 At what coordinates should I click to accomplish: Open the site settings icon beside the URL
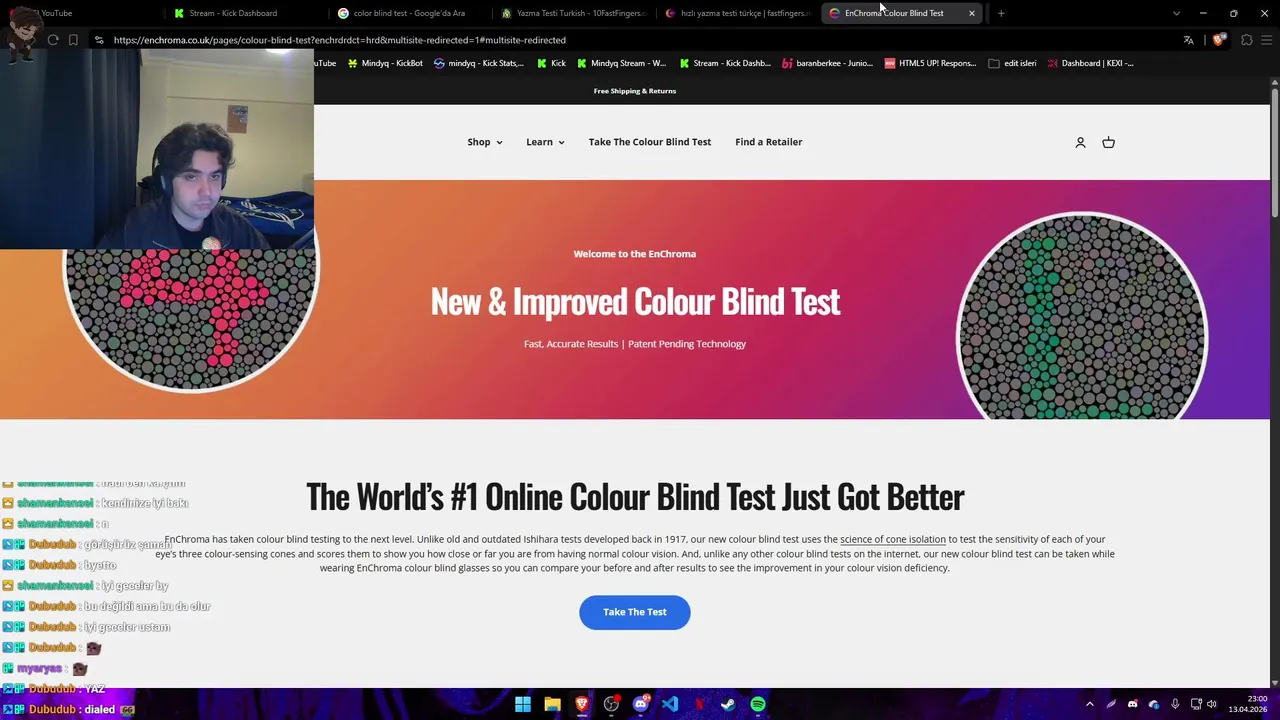pos(98,40)
